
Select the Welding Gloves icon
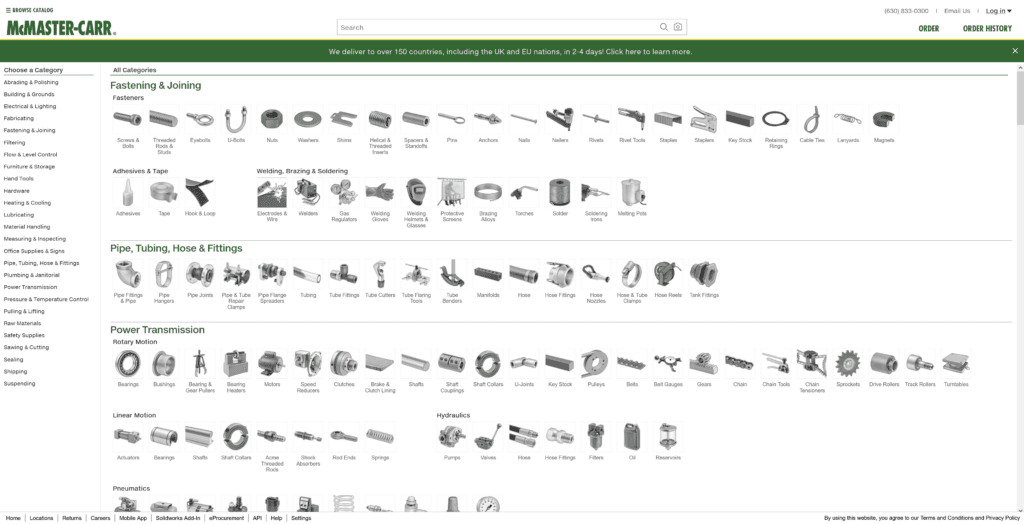point(380,193)
